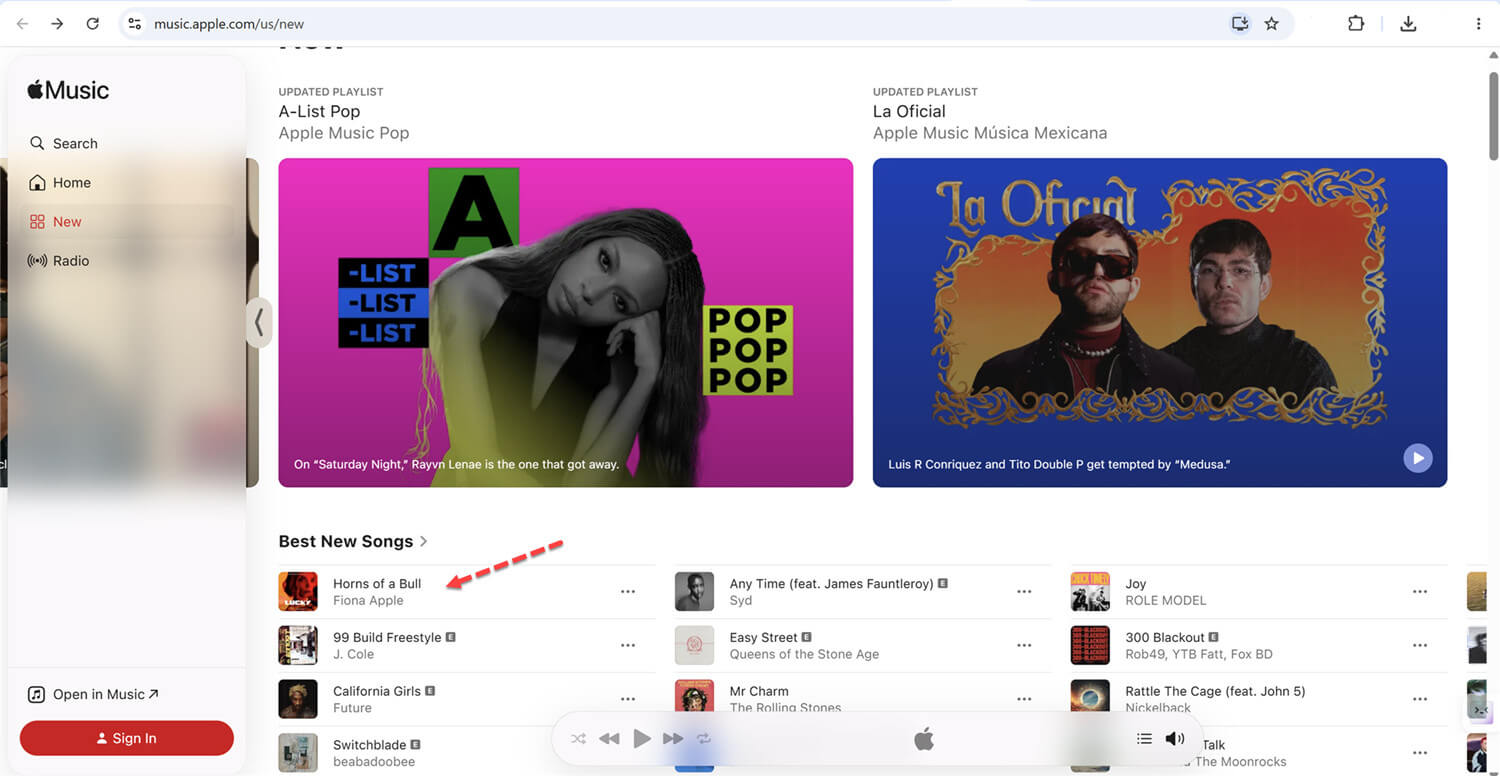Open more options for 99 Build Freestyle
The width and height of the screenshot is (1500, 776).
pyautogui.click(x=628, y=645)
